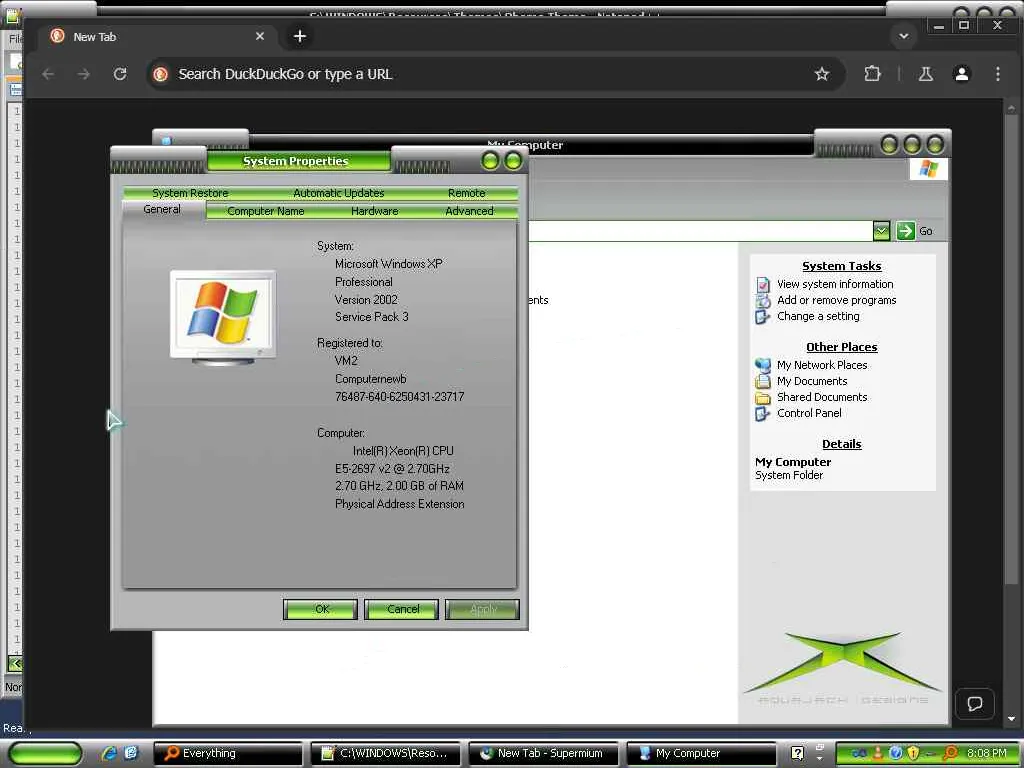Click product ID 76487-640-6250431-23717 text
Viewport: 1024px width, 768px height.
(x=399, y=396)
